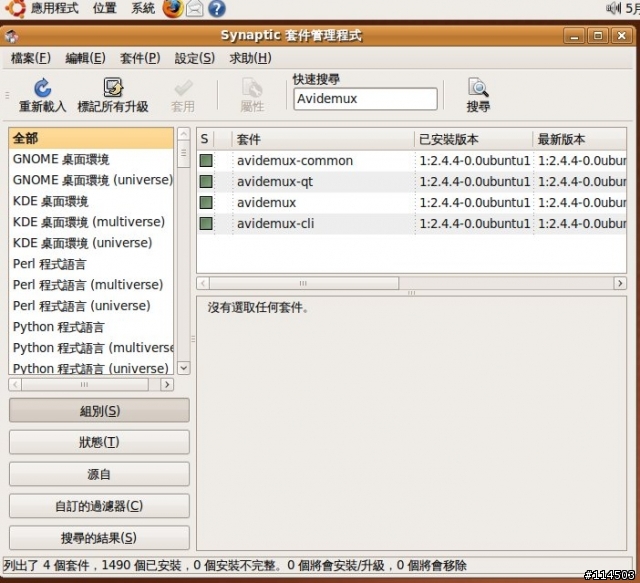The image size is (640, 583).
Task: Click category list horizontal scroll left arrow
Action: pos(15,385)
